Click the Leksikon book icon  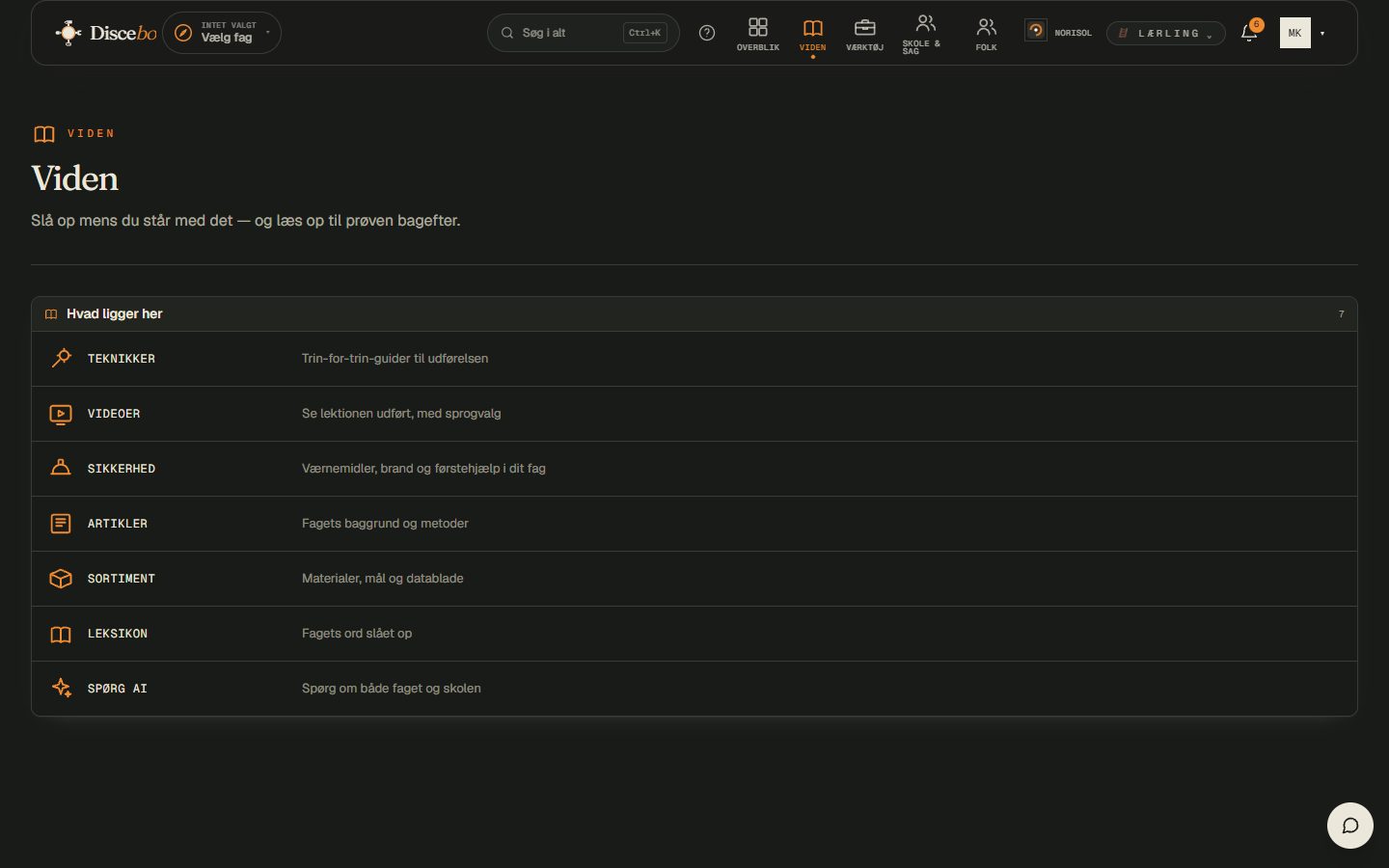61,634
